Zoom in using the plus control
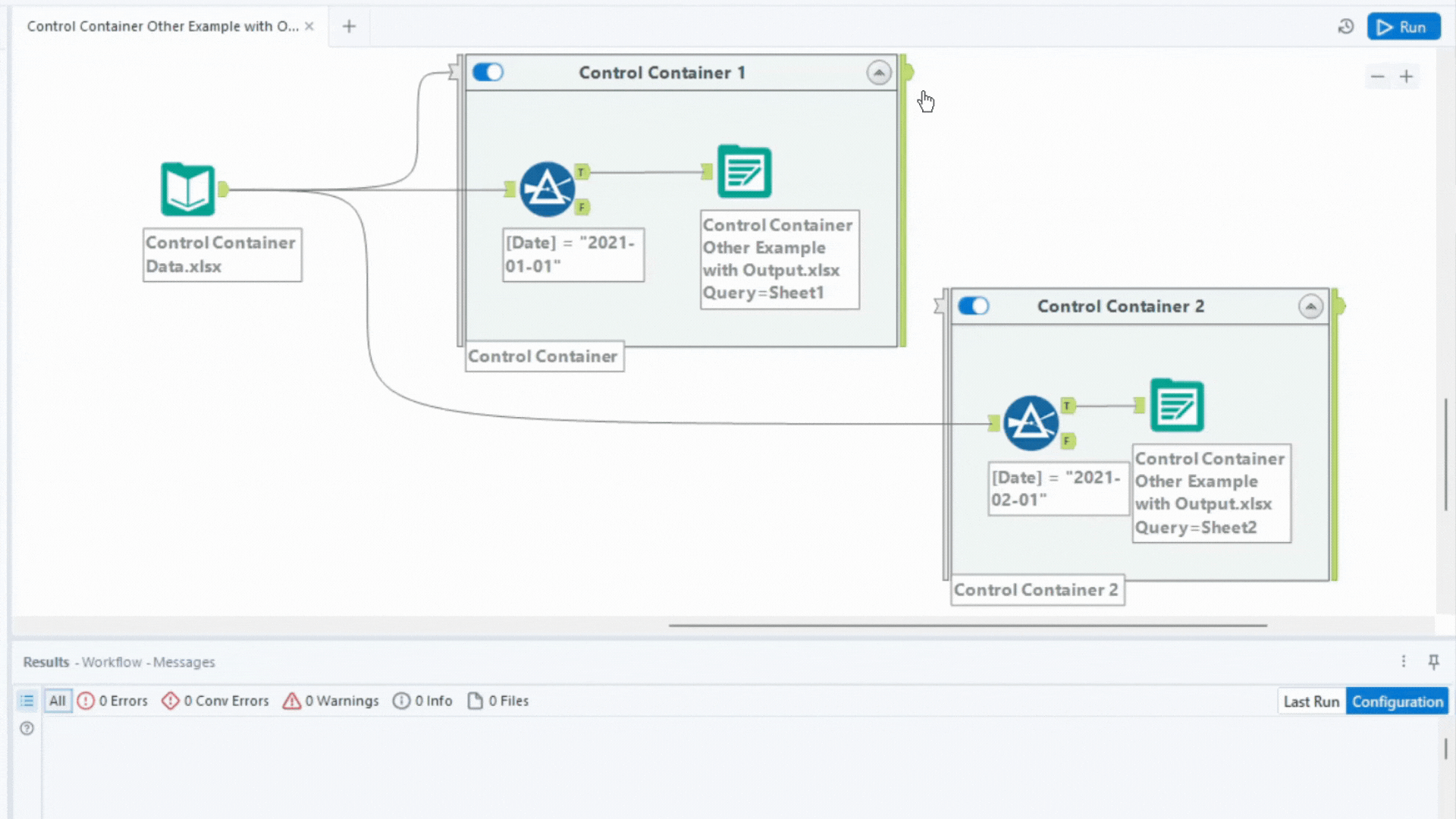 [1407, 76]
